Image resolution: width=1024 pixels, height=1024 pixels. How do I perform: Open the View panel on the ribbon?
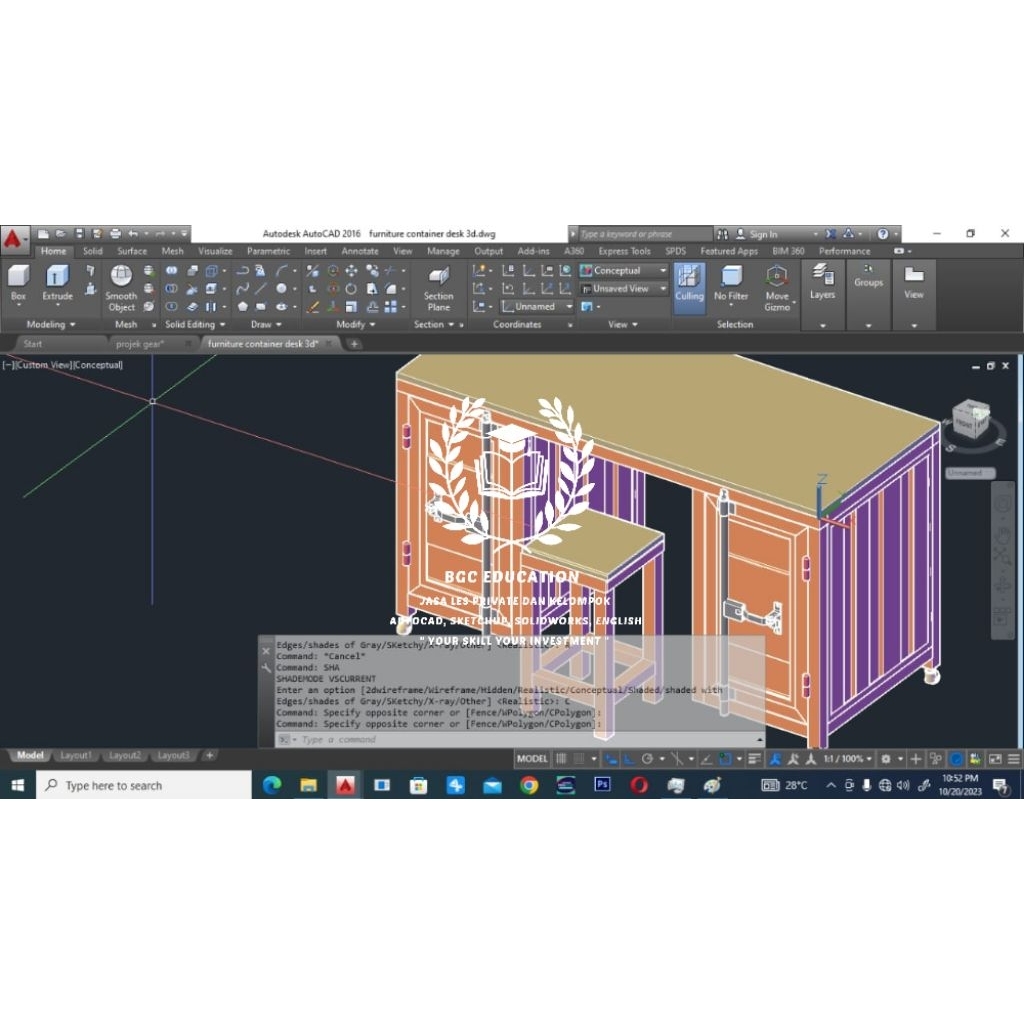[x=914, y=282]
